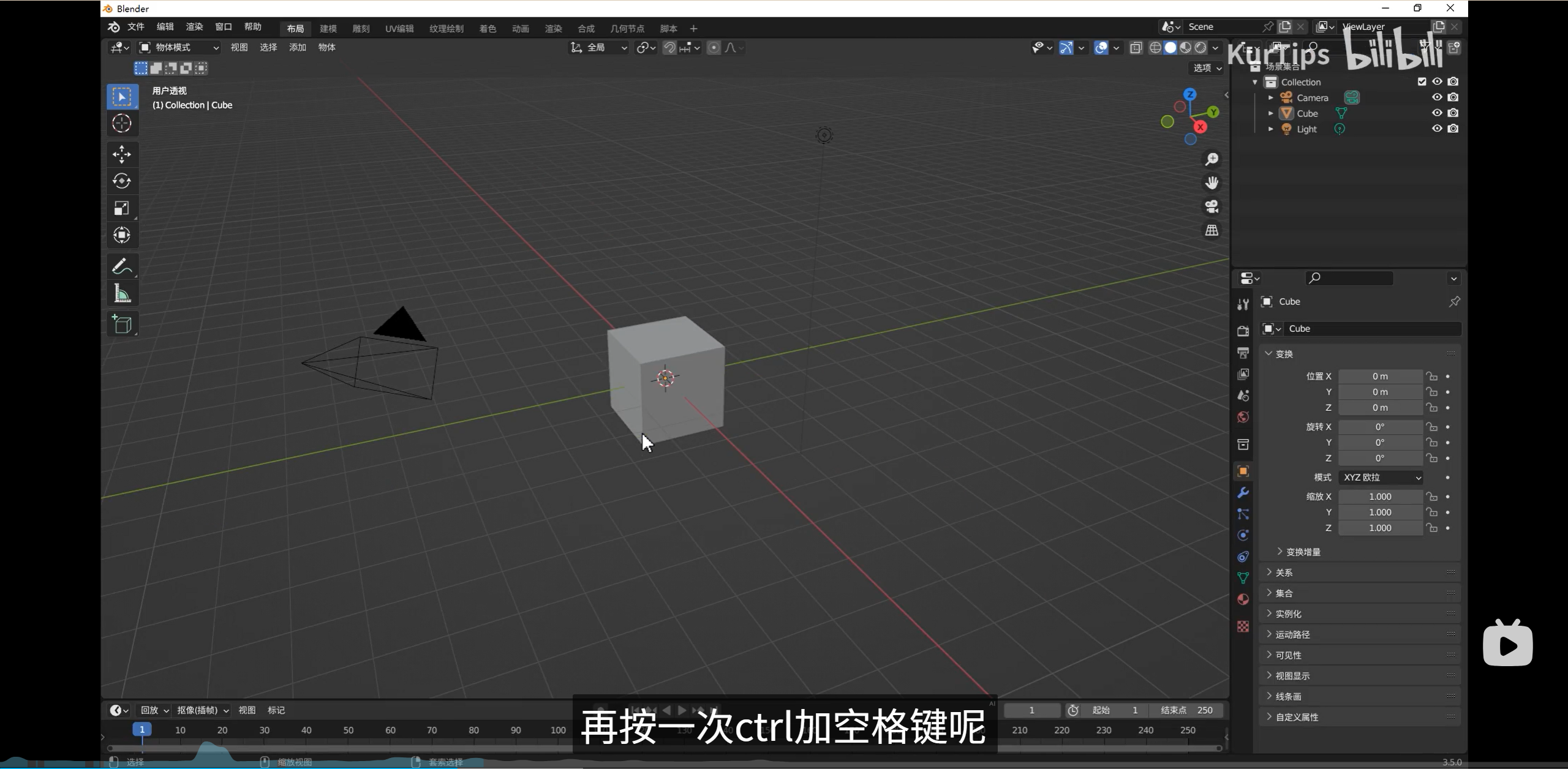Open the Modifier properties wrench tab
This screenshot has width=1568, height=769.
coord(1243,493)
